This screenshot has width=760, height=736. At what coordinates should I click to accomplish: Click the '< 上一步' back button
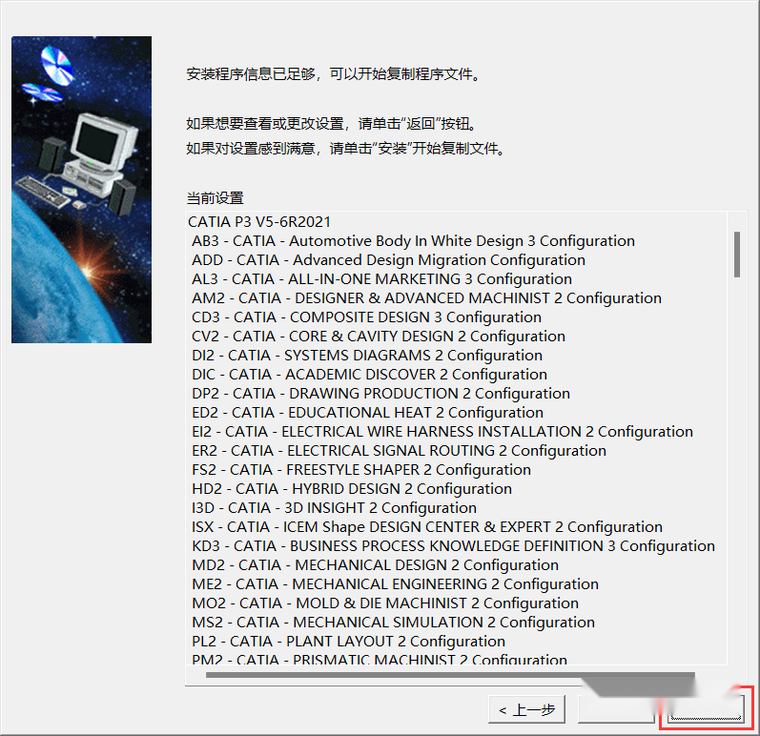coord(526,710)
